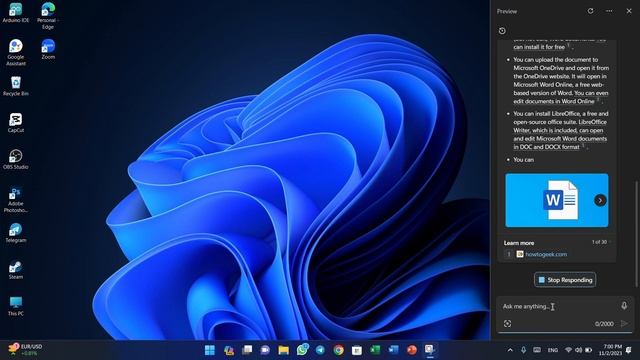Click the active Copilot taskbar icon
The width and height of the screenshot is (640, 360).
[x=430, y=350]
